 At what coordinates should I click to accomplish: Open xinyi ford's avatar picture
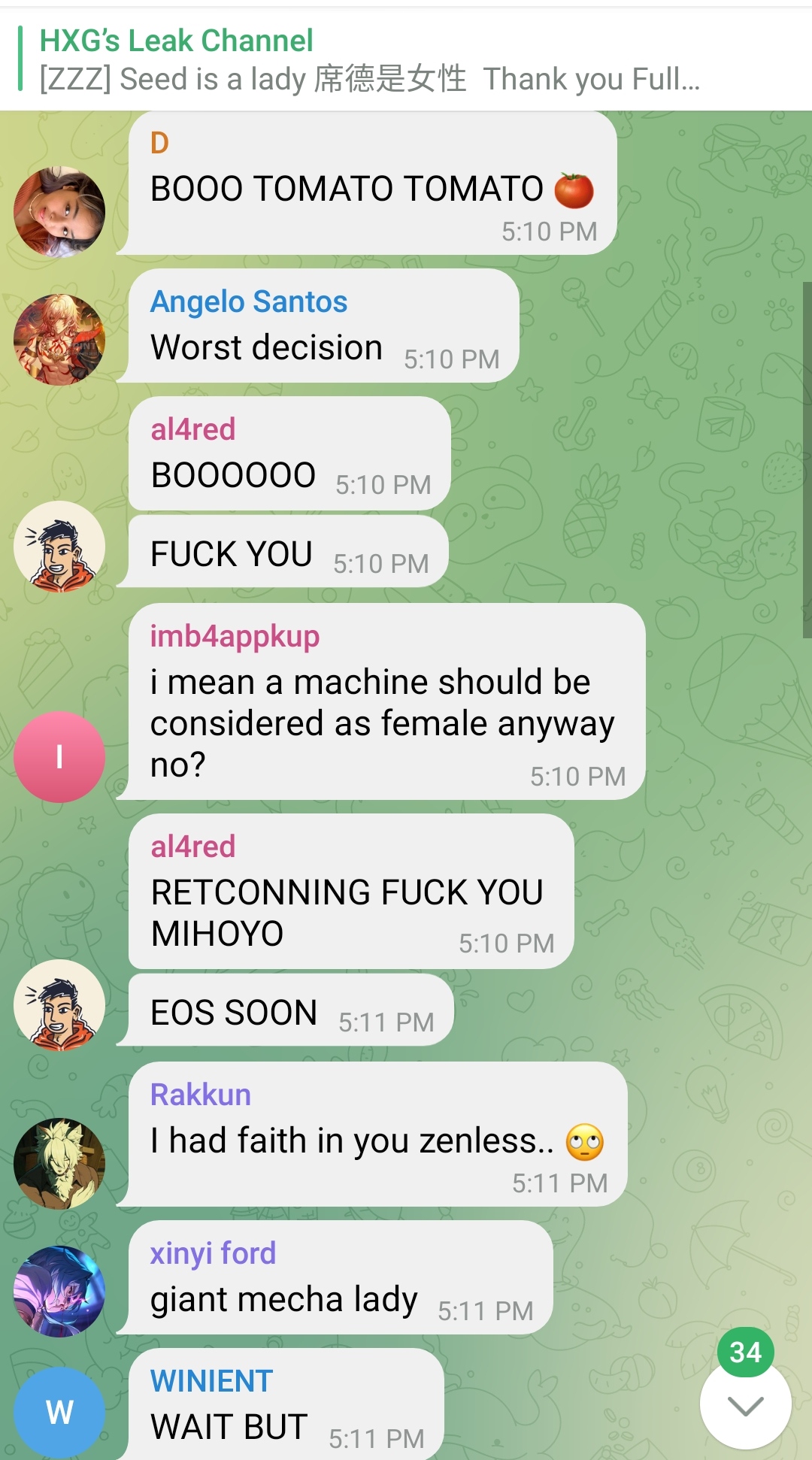[x=59, y=1292]
